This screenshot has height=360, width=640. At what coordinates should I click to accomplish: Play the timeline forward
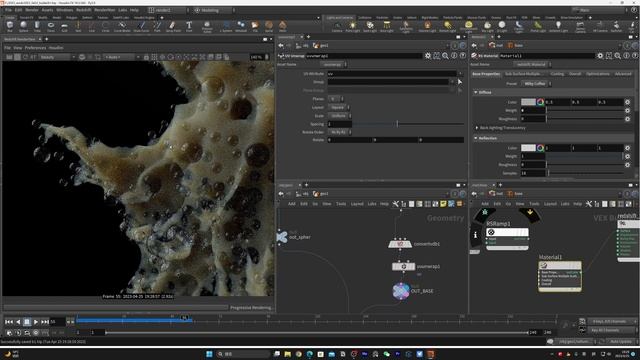pyautogui.click(x=36, y=322)
